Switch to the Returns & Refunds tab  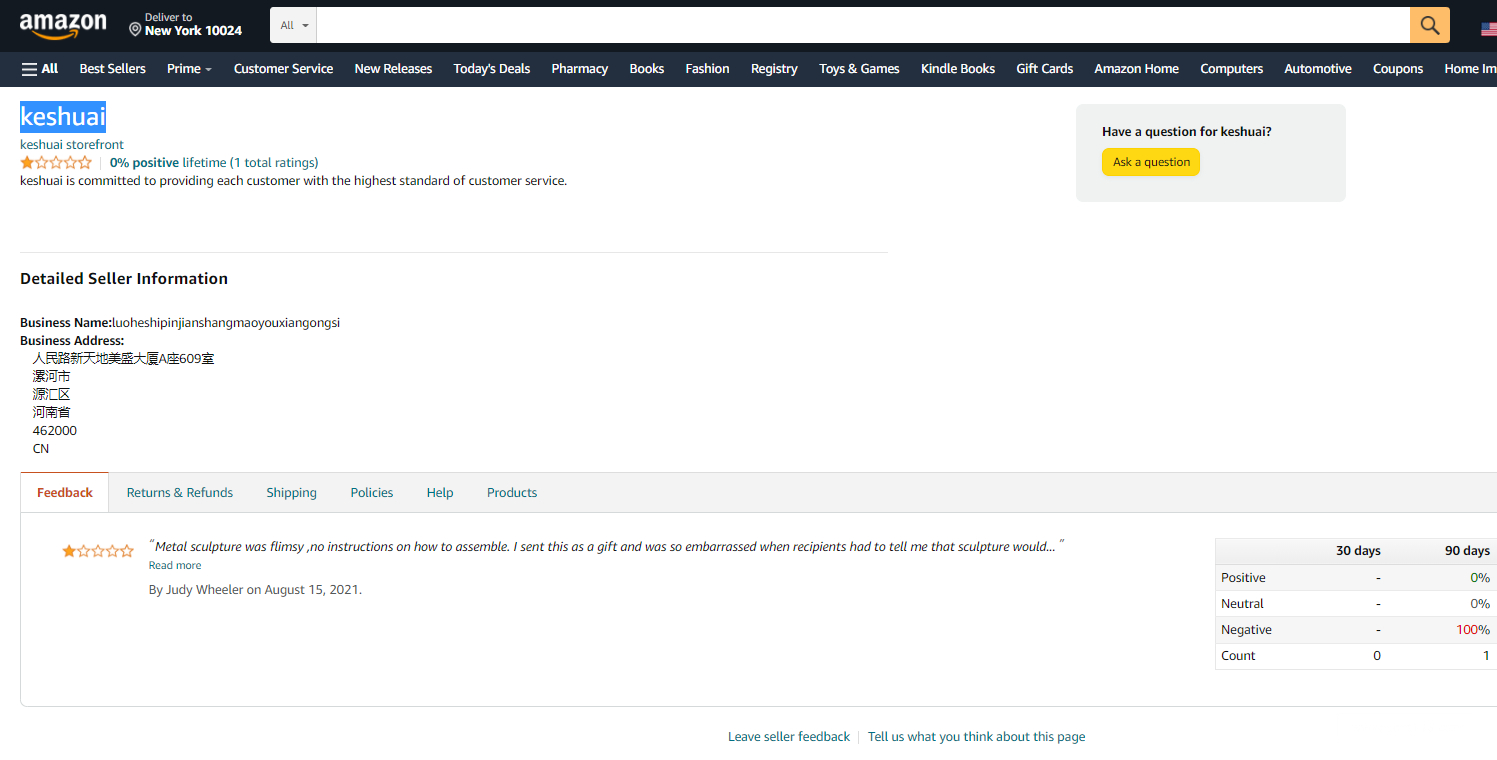click(x=180, y=493)
